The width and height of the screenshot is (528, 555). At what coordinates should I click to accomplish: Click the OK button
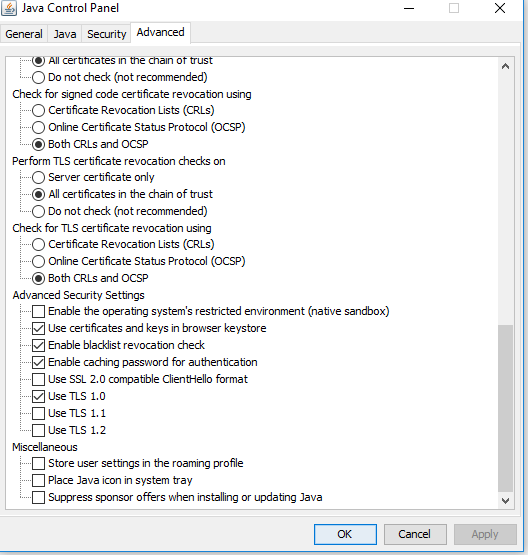345,534
